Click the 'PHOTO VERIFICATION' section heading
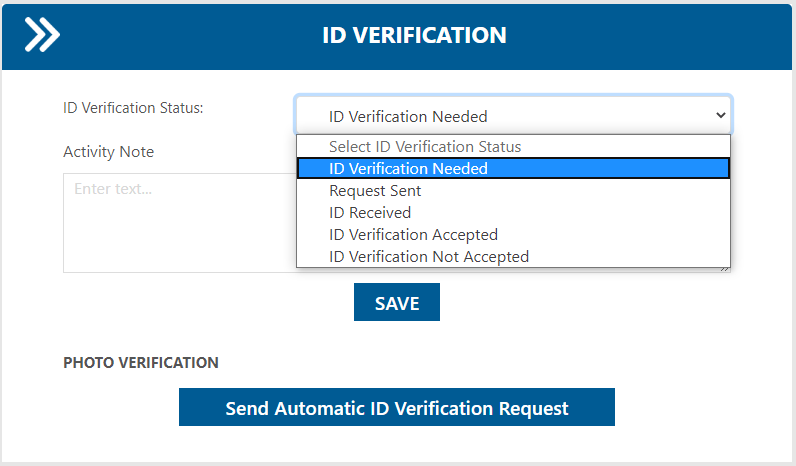The width and height of the screenshot is (796, 466). [140, 362]
